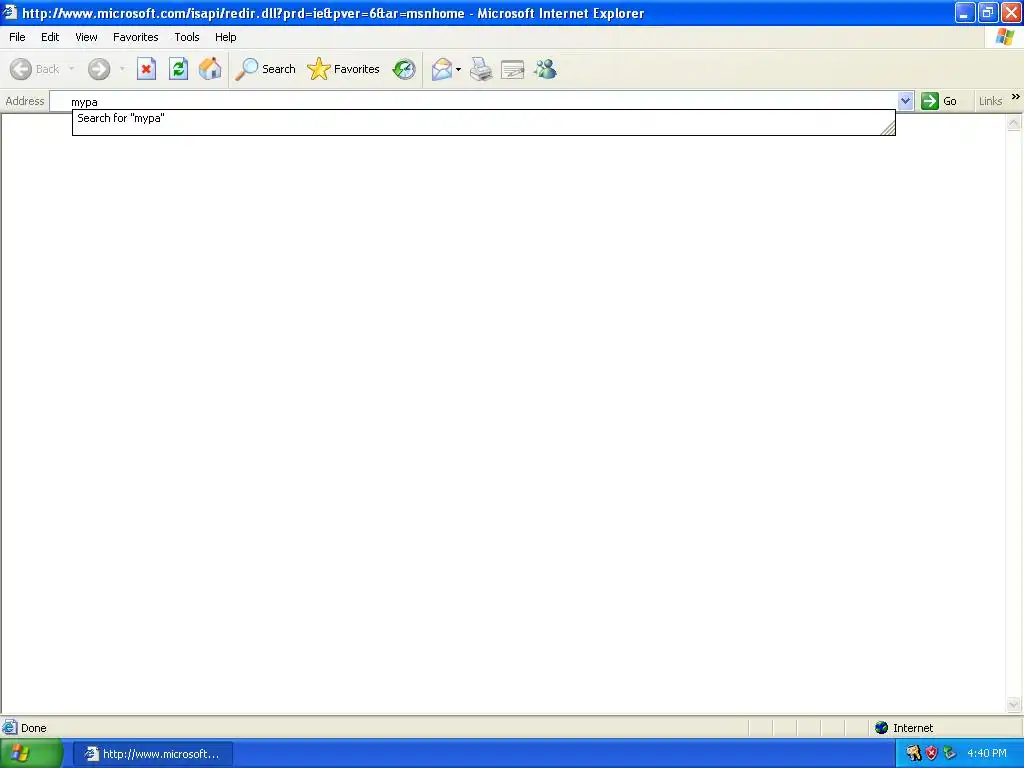Viewport: 1024px width, 768px height.
Task: Click the Internet zone globe icon
Action: 882,728
